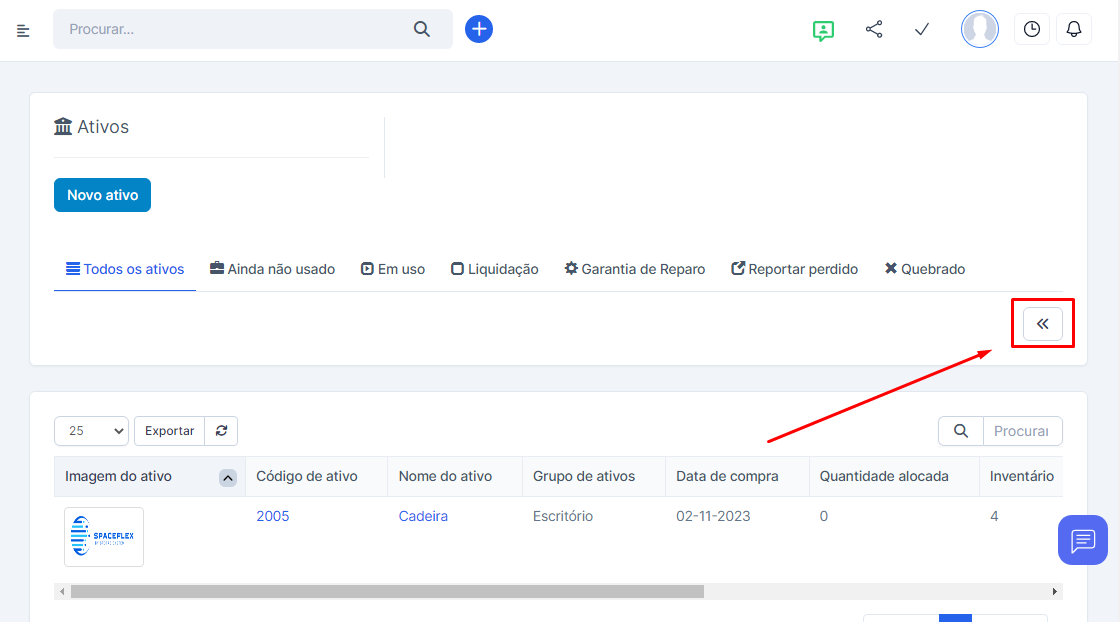Open the clock timesheet icon
1120x622 pixels.
(1031, 30)
